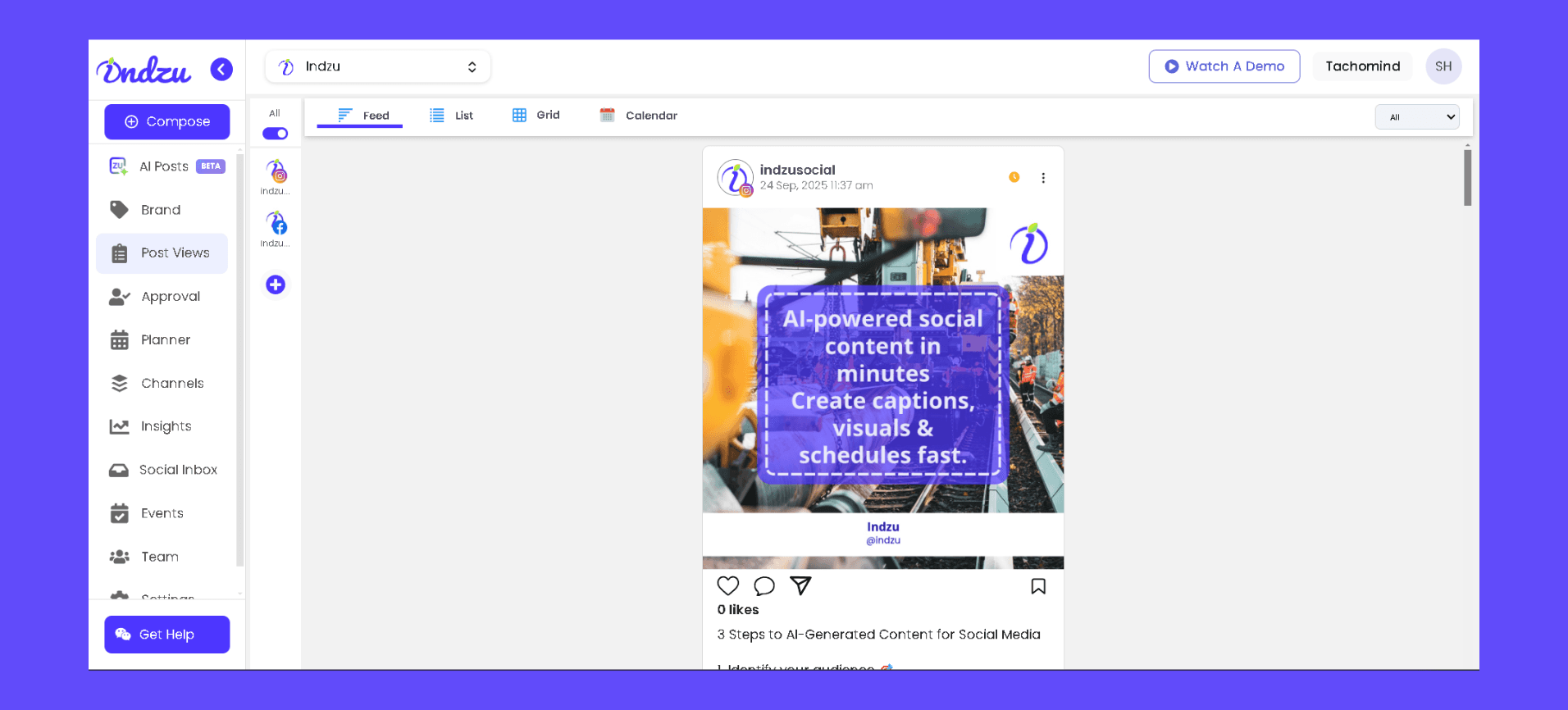This screenshot has height=710, width=1568.
Task: Click the @indzu handle text
Action: (883, 540)
